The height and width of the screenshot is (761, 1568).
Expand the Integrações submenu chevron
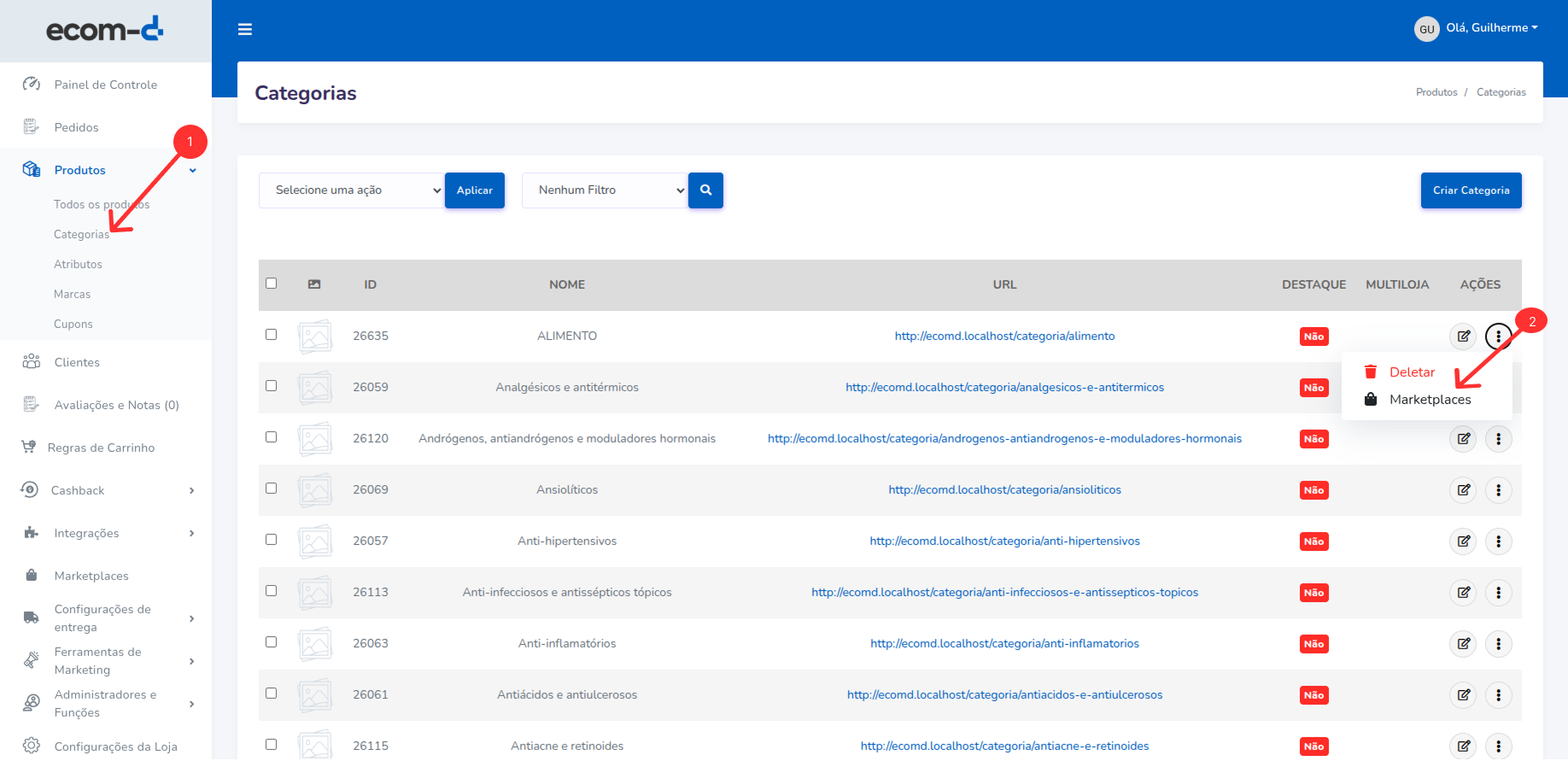[192, 533]
